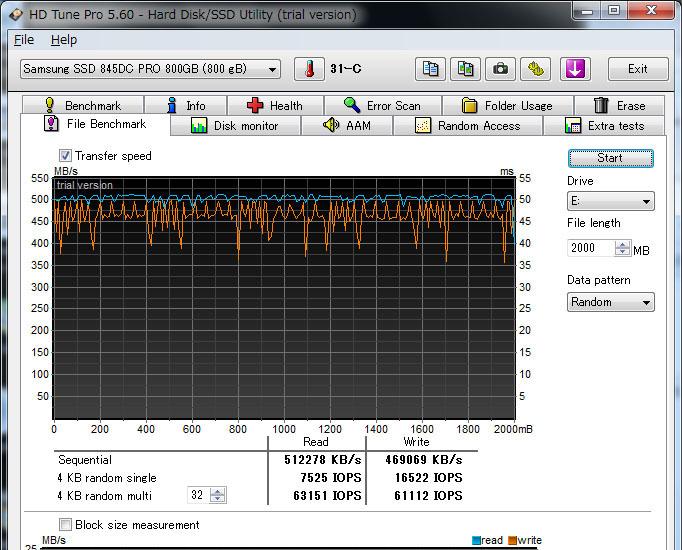Viewport: 682px width, 550px height.
Task: Click the copy screenshot to clipboard icon
Action: click(x=465, y=69)
